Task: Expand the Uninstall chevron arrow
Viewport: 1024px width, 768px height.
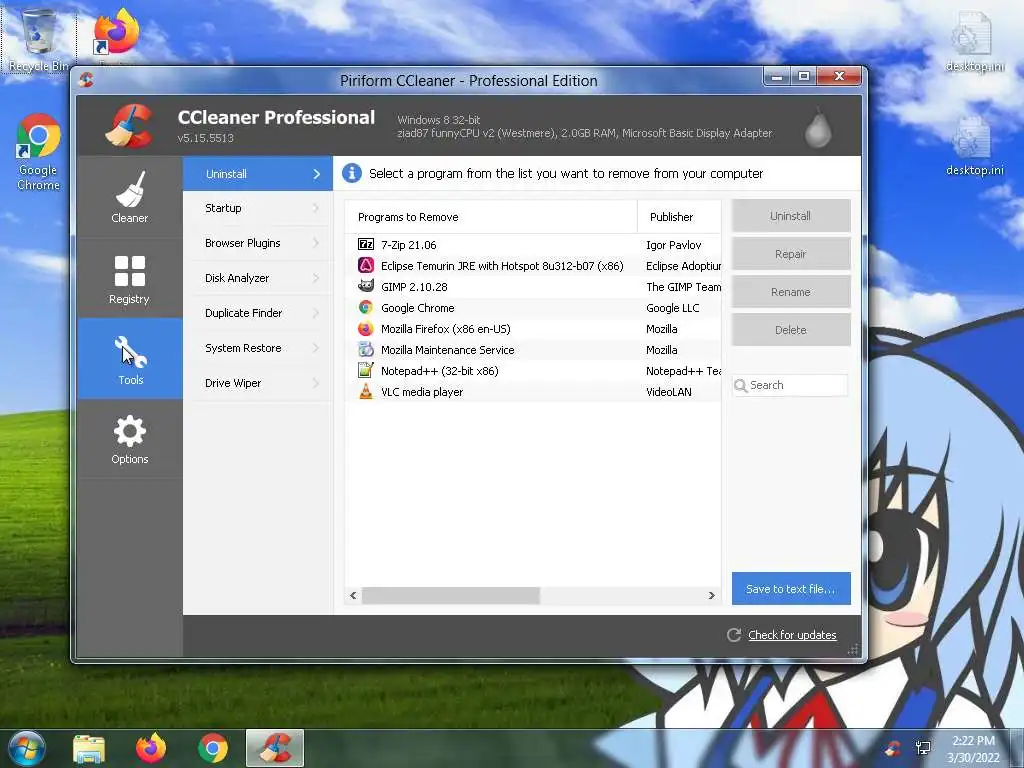Action: coord(317,174)
